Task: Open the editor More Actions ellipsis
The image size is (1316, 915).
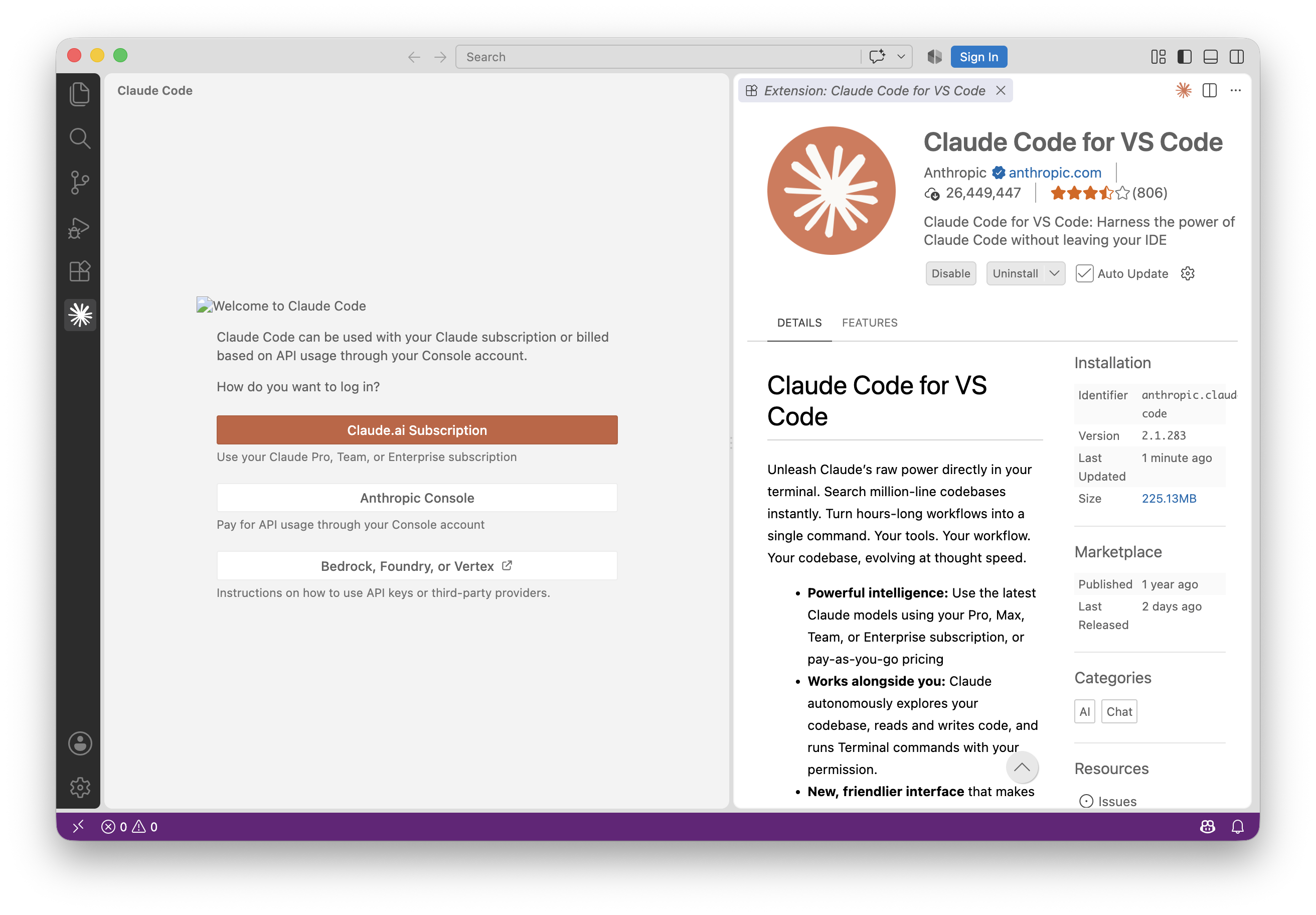Action: point(1235,91)
